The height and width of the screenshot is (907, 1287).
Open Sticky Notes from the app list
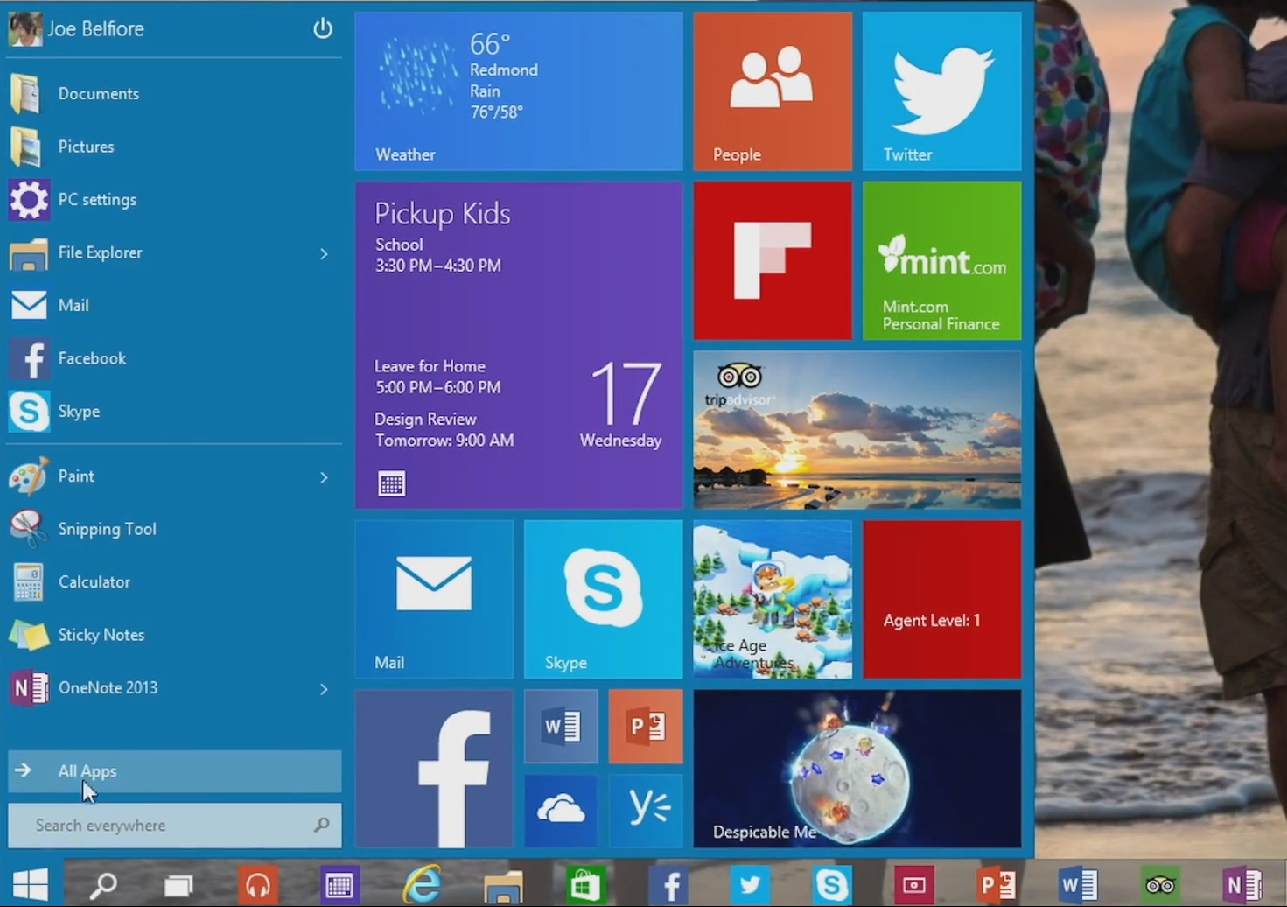pos(100,635)
